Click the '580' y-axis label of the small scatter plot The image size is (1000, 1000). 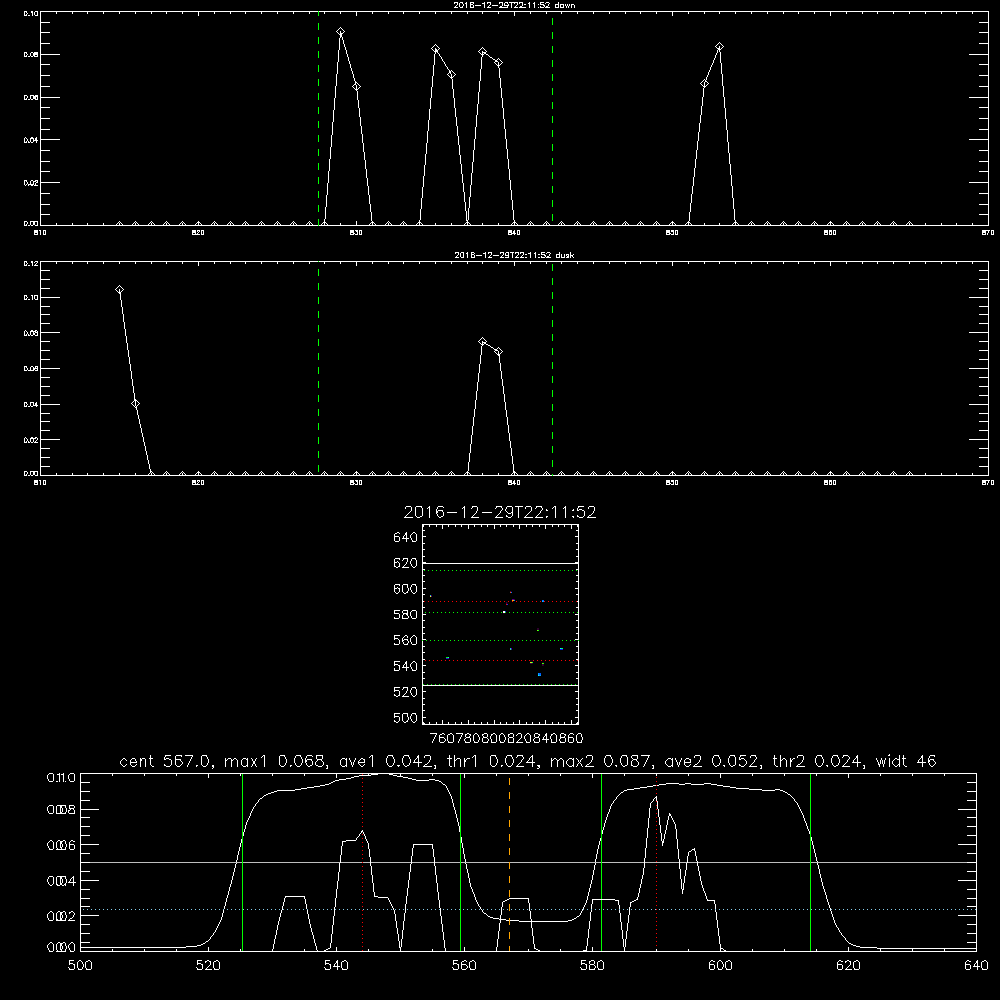[405, 615]
